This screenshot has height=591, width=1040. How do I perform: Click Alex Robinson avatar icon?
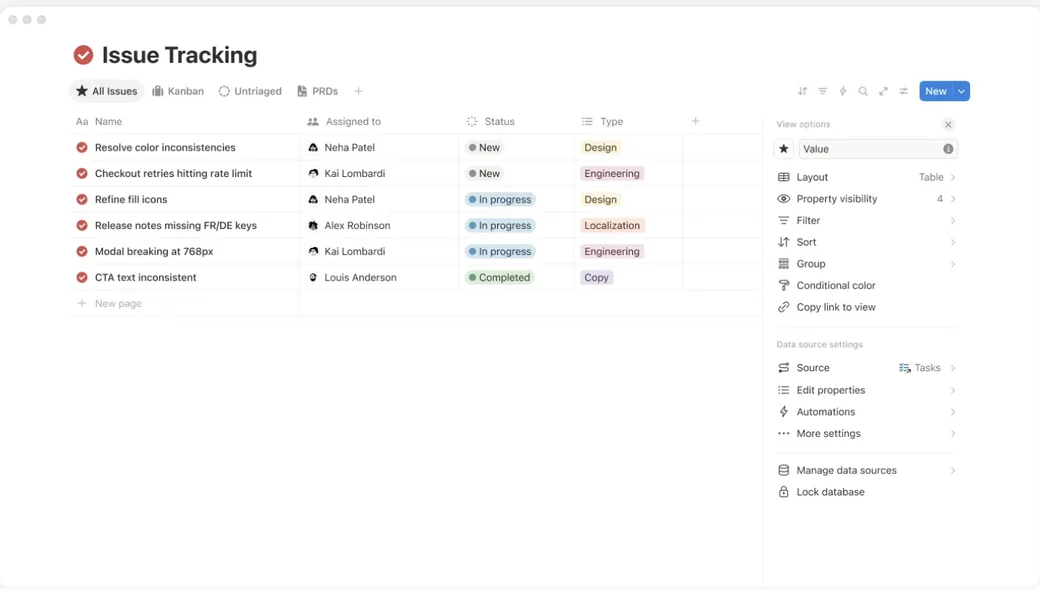[x=313, y=226]
